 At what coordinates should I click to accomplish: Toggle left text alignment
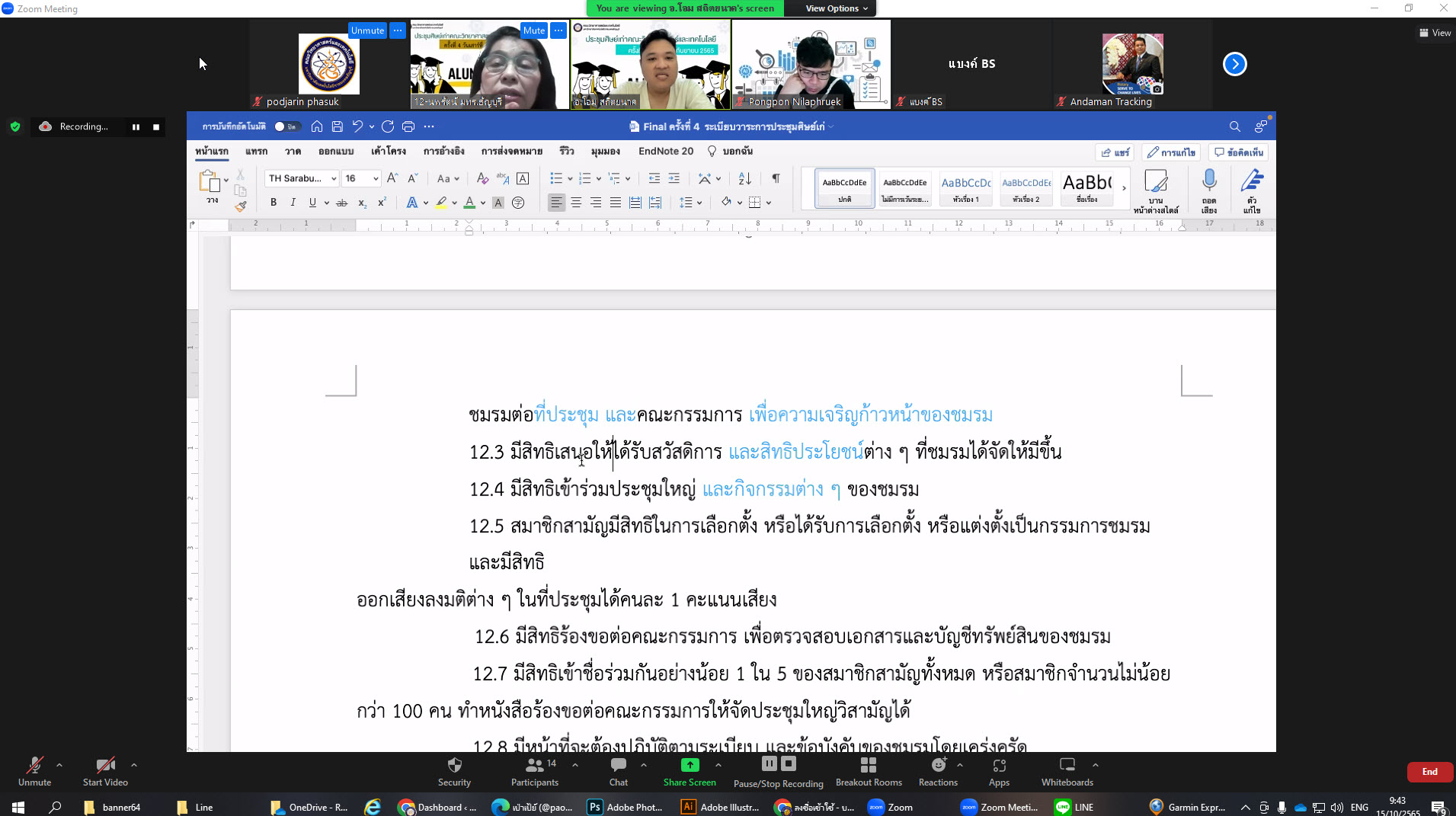556,203
